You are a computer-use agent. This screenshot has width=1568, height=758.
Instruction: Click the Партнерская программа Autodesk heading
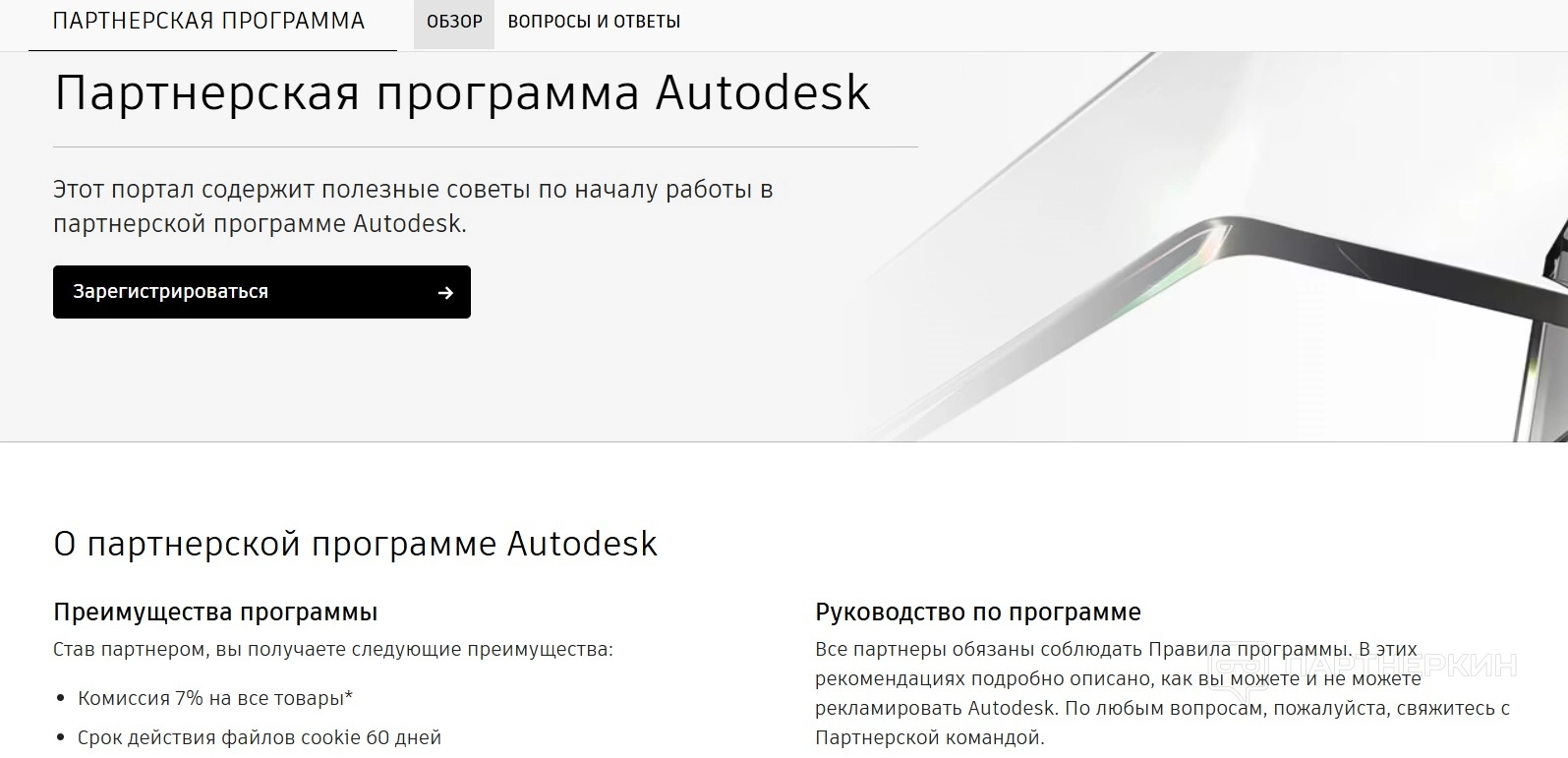click(462, 93)
